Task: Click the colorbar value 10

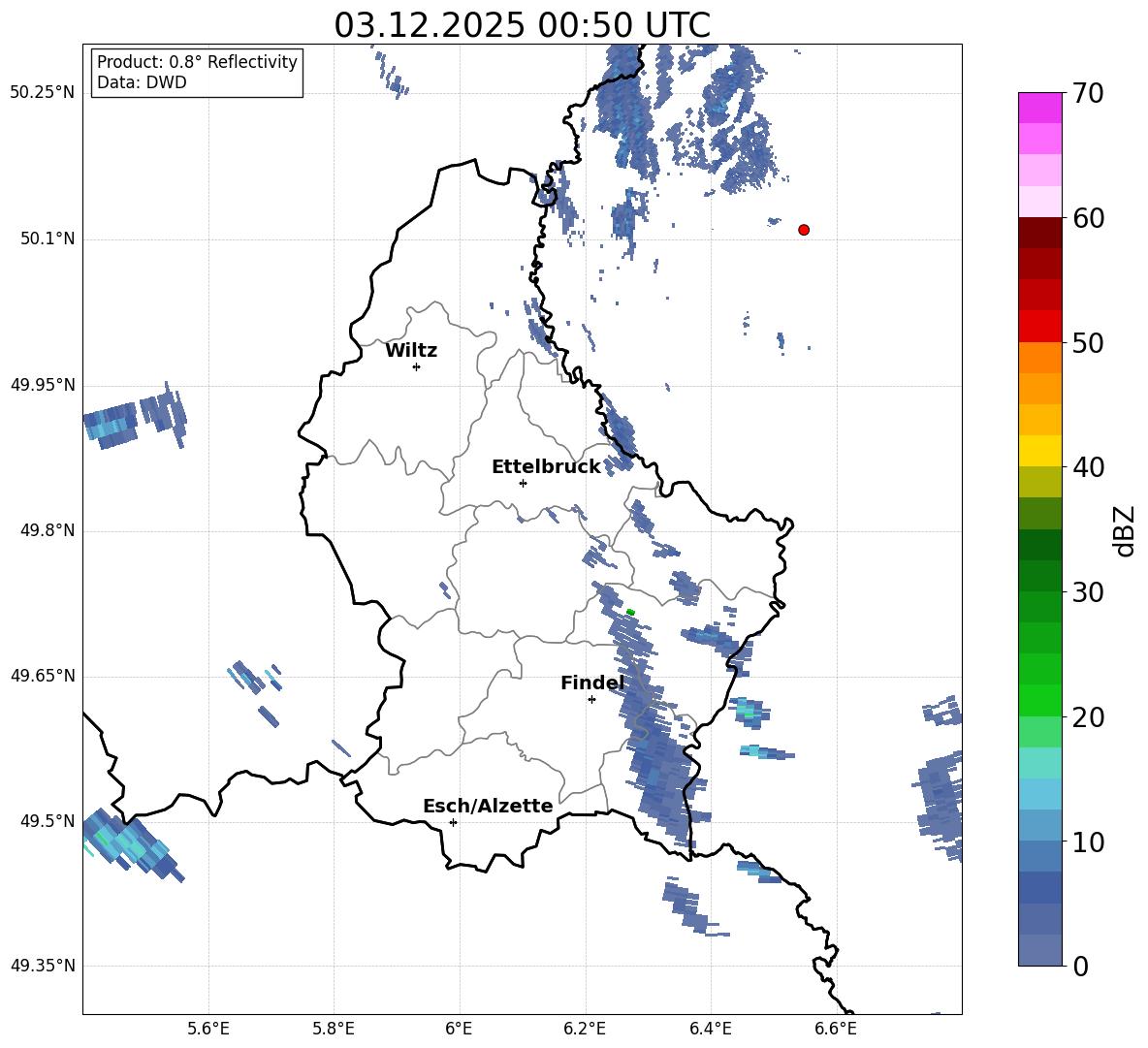Action: tap(1088, 842)
